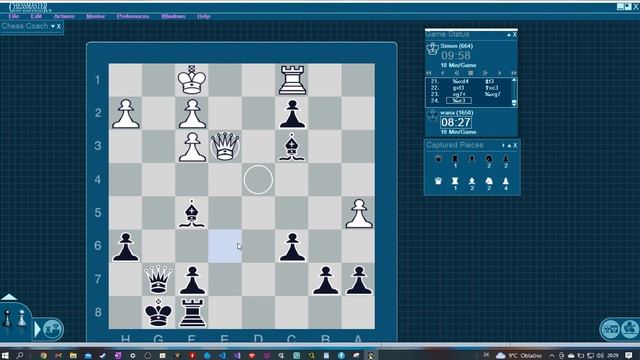The height and width of the screenshot is (360, 640).
Task: Show hidden system tray icons chevron
Action: tap(551, 356)
